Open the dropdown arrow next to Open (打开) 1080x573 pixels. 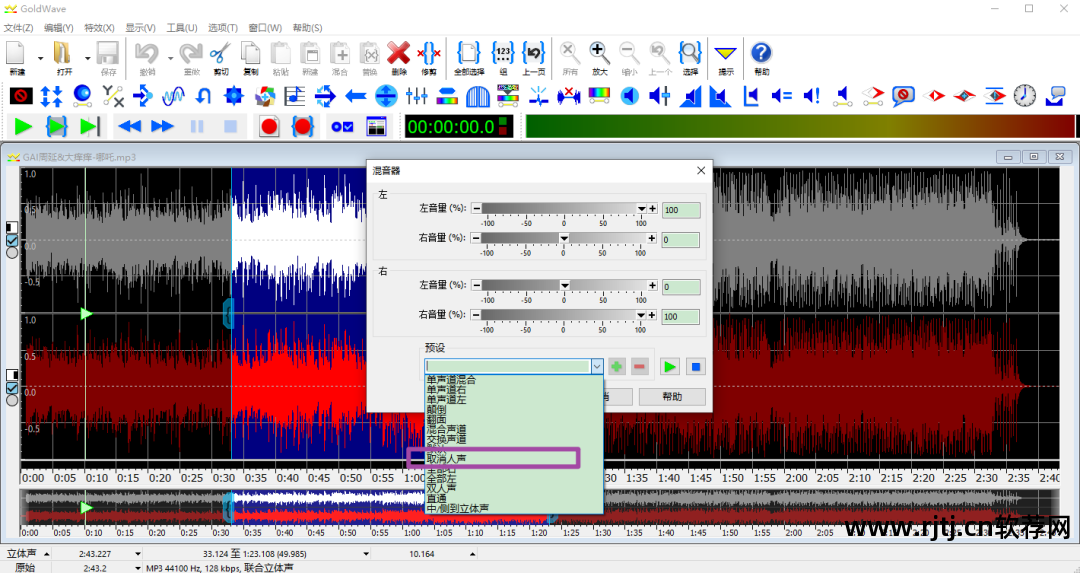pos(87,57)
